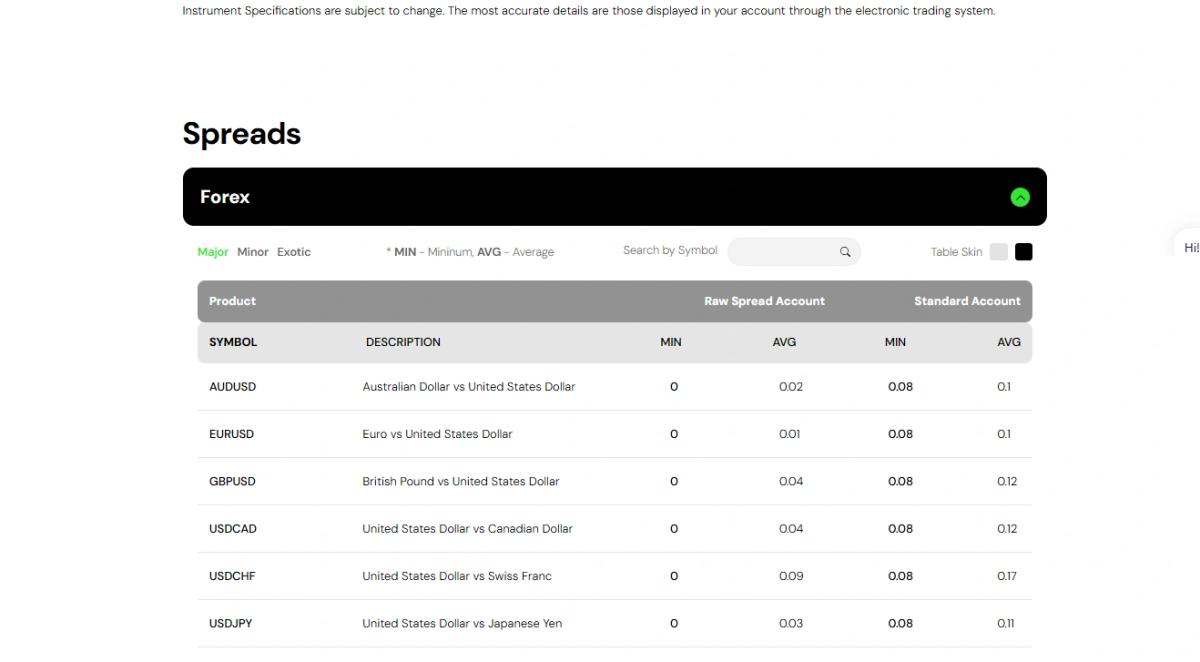Screen dimensions: 1200x662
Task: Click the Standard Account header
Action: click(967, 301)
